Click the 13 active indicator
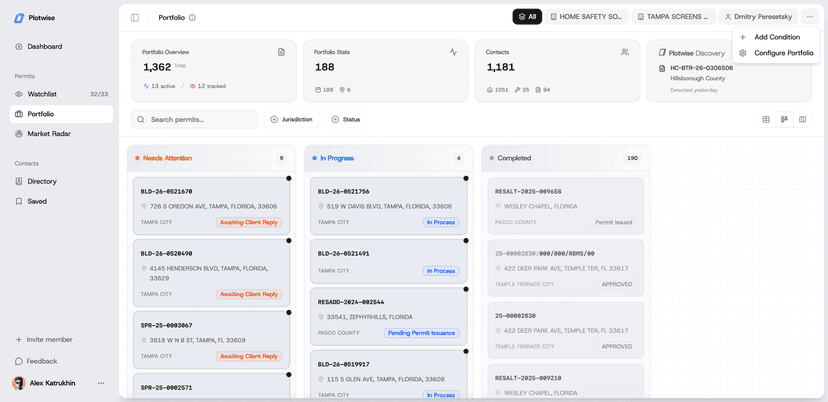The width and height of the screenshot is (828, 402). tap(159, 86)
